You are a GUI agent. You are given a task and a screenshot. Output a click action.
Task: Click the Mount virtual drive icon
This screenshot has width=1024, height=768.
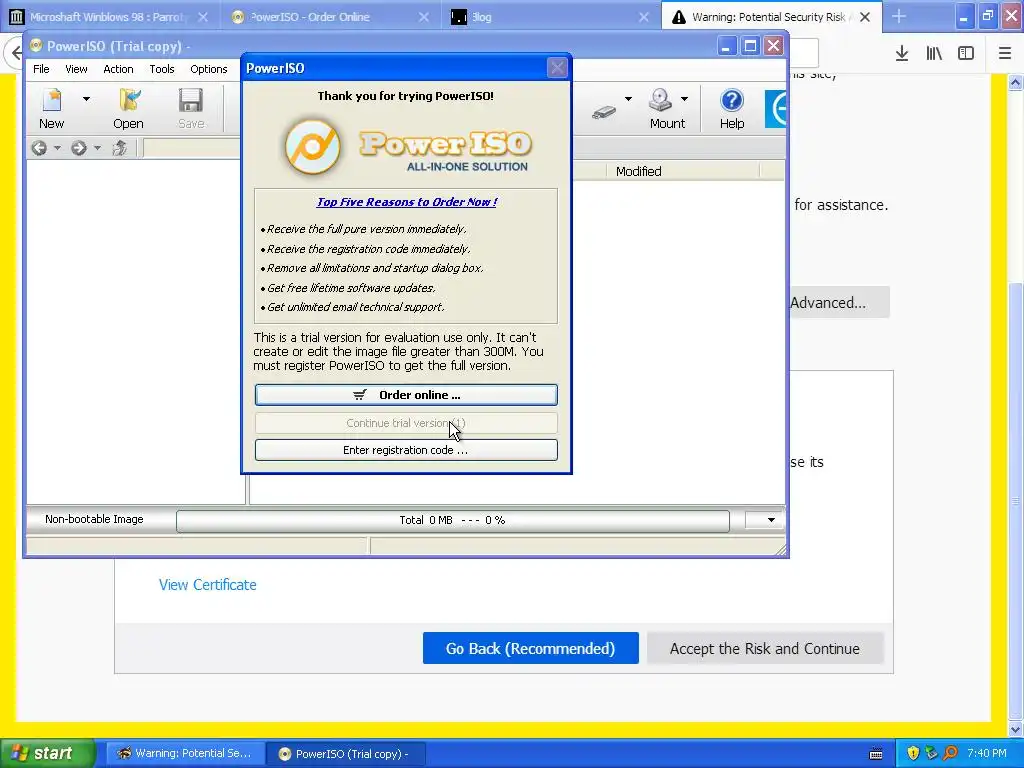coord(661,101)
